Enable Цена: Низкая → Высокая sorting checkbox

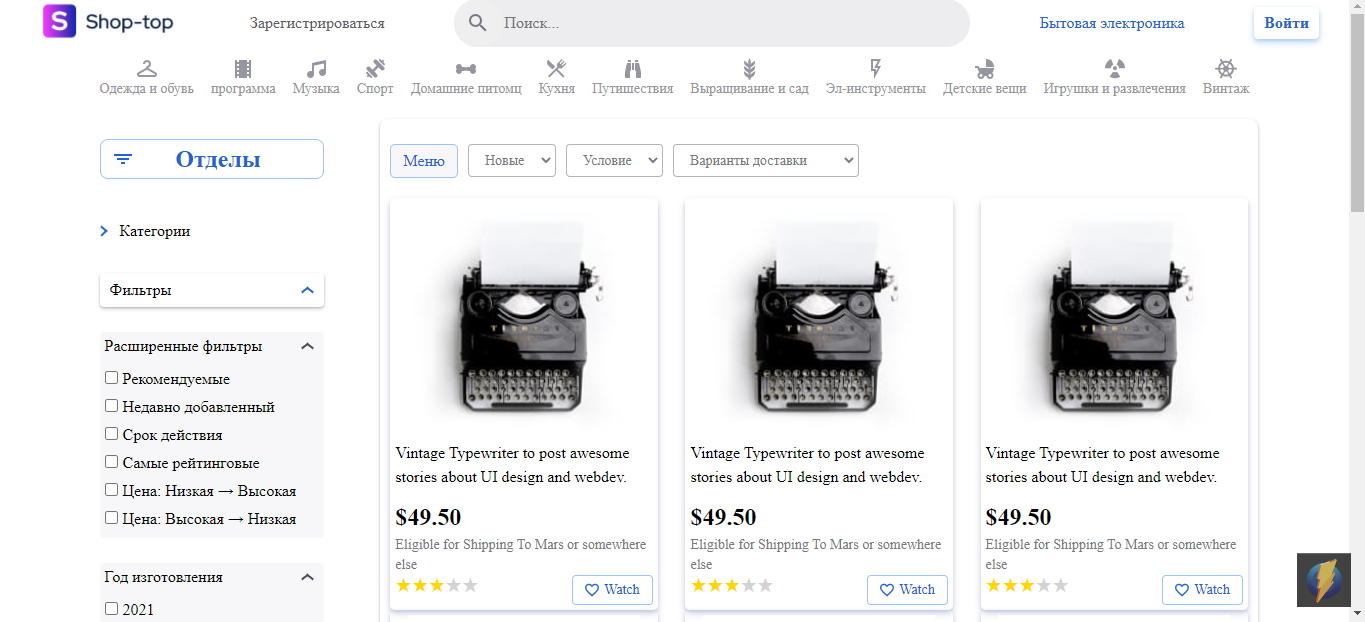pyautogui.click(x=112, y=490)
